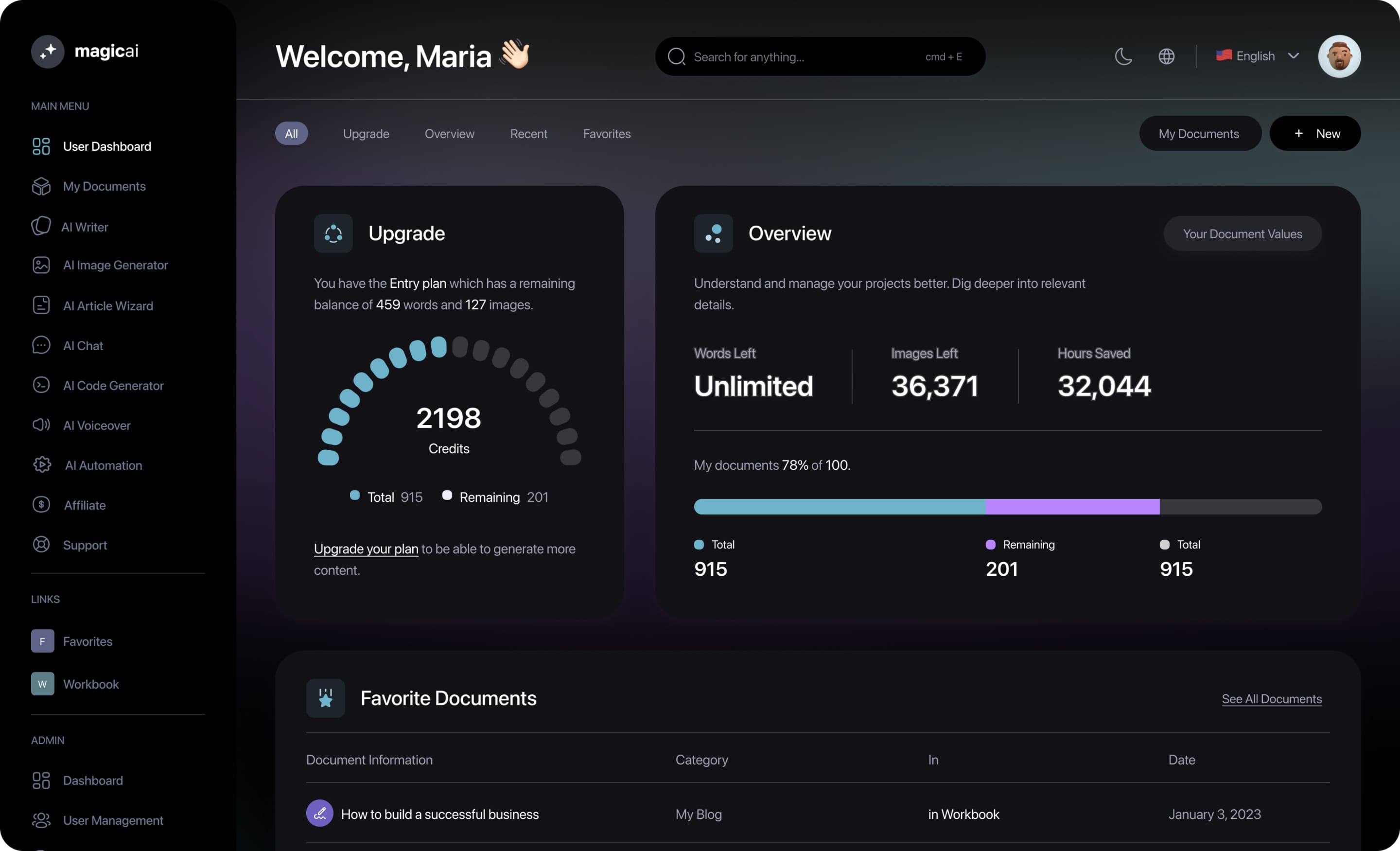Open the AI Code Generator tool
Image resolution: width=1400 pixels, height=851 pixels.
[x=113, y=386]
